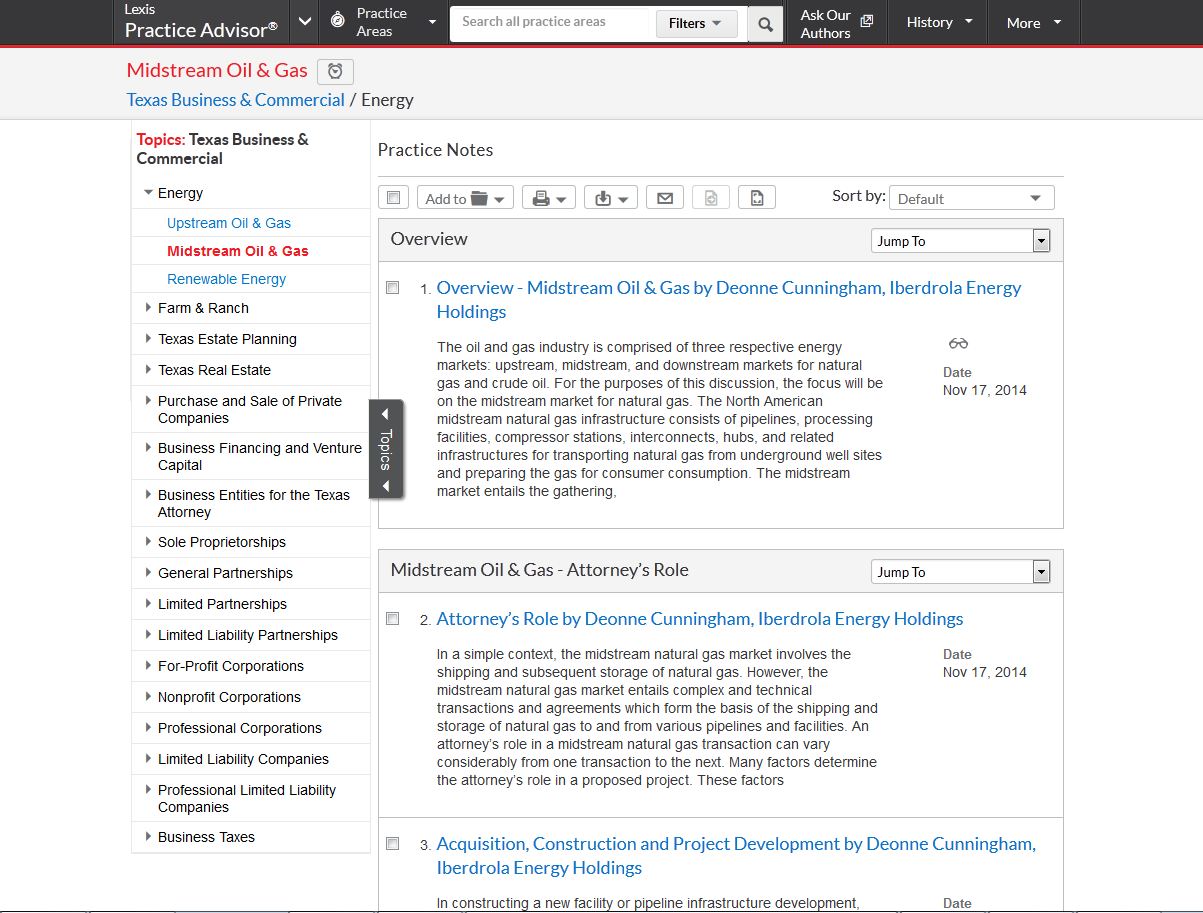This screenshot has width=1203, height=913.
Task: Collapse the Topics side panel handle
Action: click(386, 449)
